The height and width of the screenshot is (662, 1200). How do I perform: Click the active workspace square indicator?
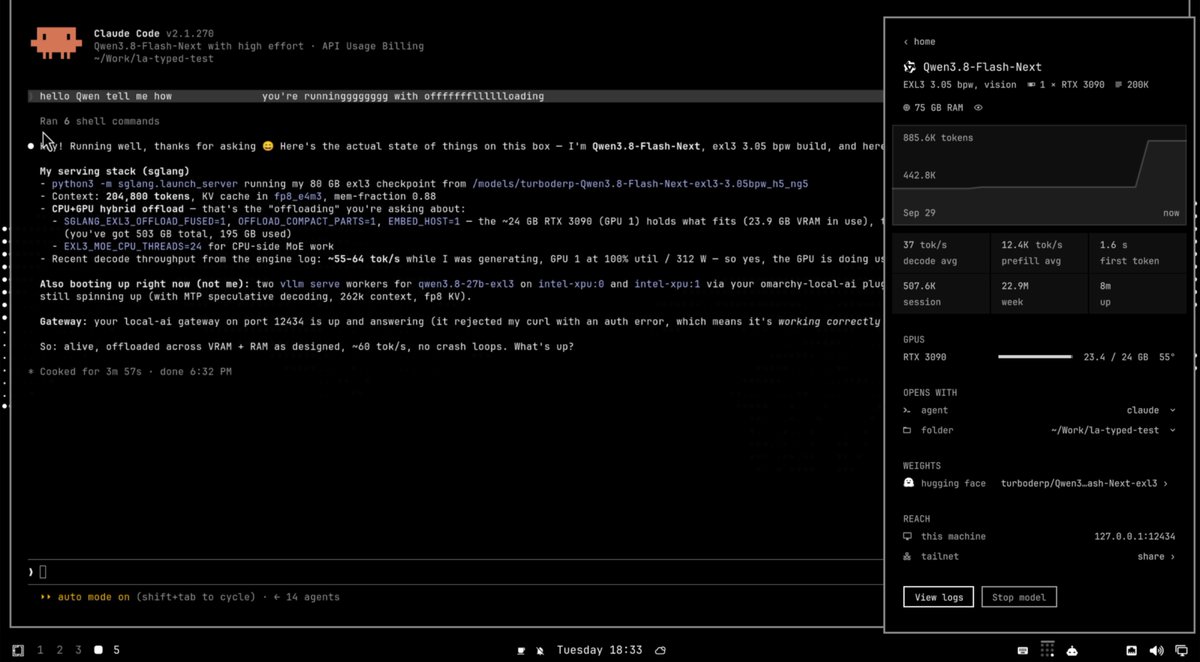[x=98, y=650]
